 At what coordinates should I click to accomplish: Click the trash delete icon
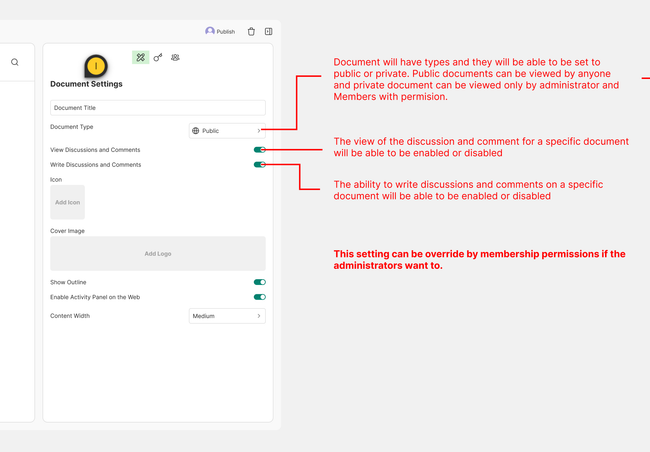pyautogui.click(x=251, y=32)
